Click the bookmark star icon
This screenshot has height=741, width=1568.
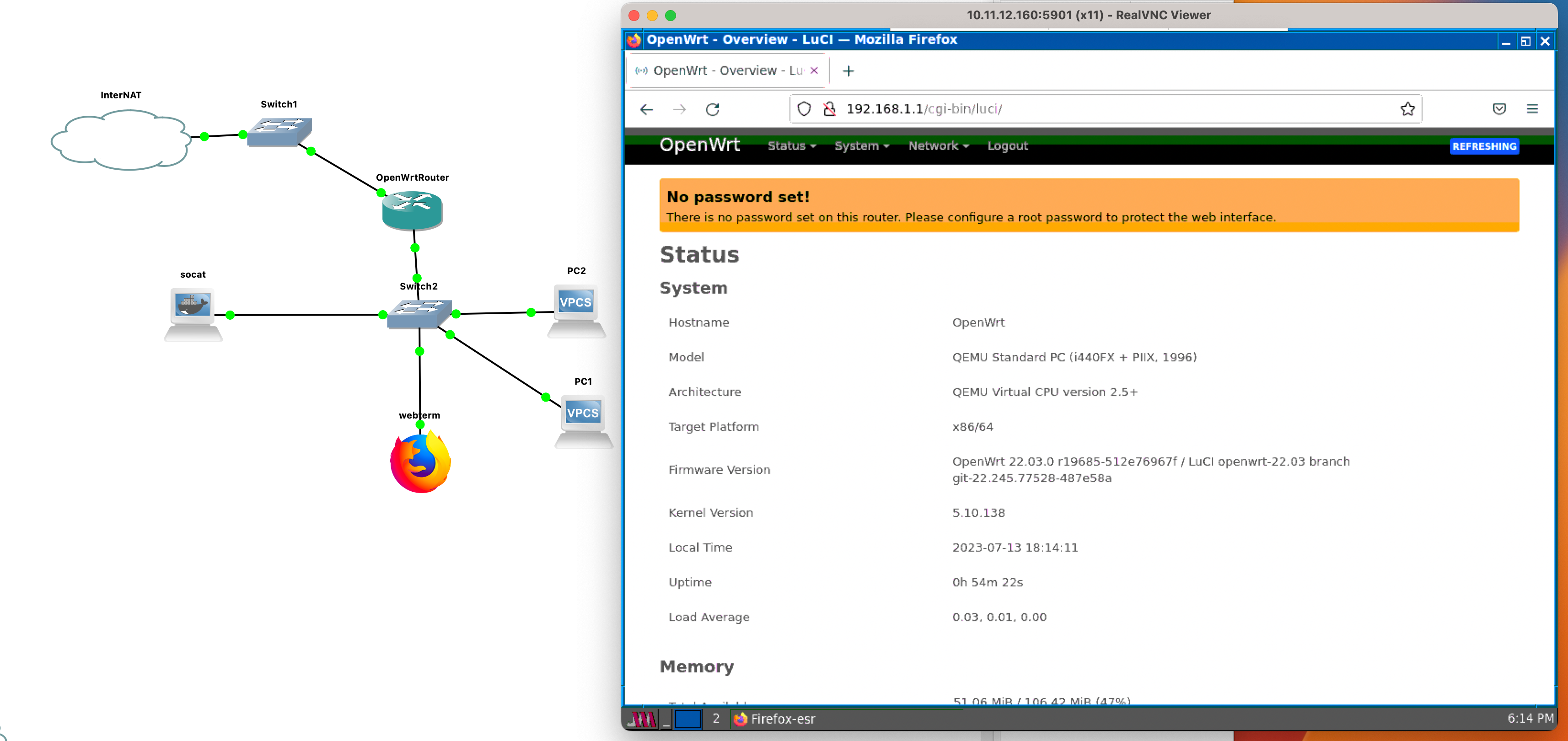tap(1407, 109)
